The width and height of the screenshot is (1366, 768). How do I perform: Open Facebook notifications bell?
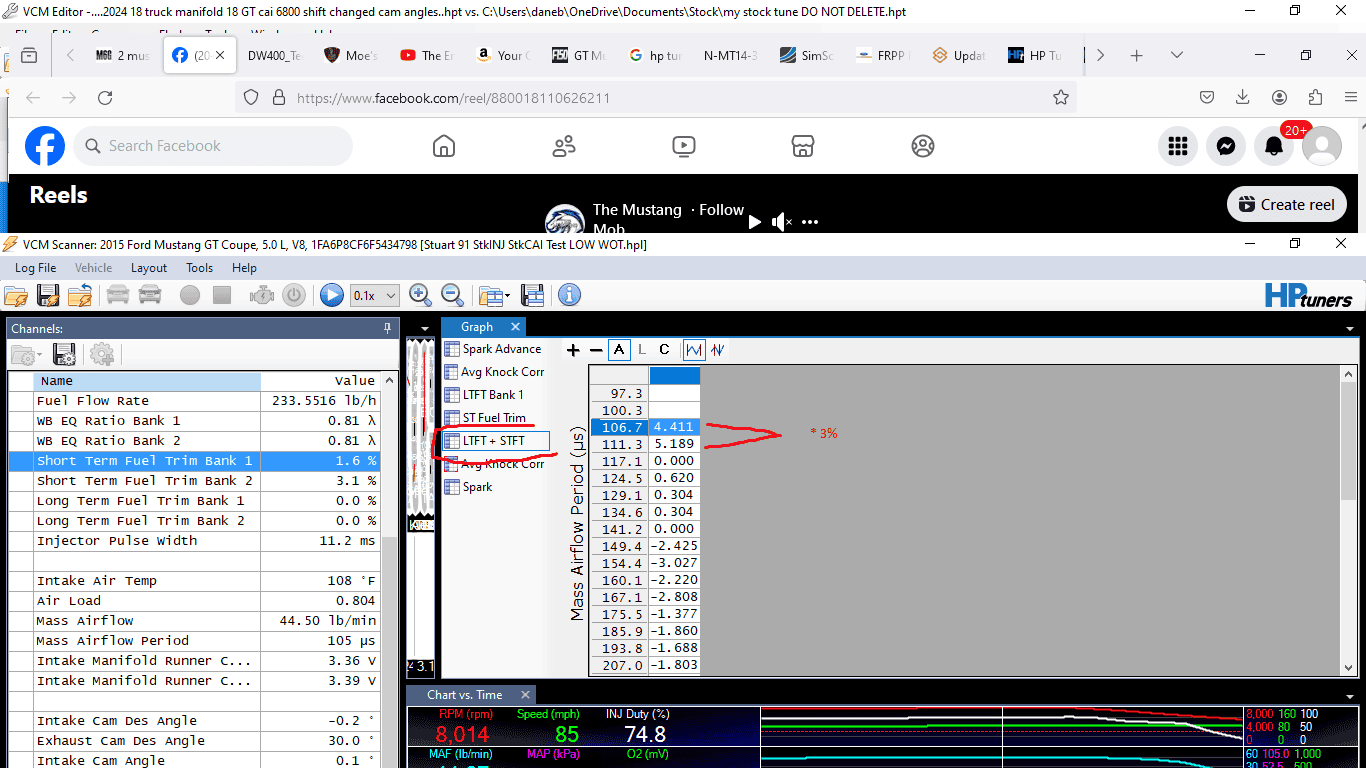click(x=1274, y=146)
